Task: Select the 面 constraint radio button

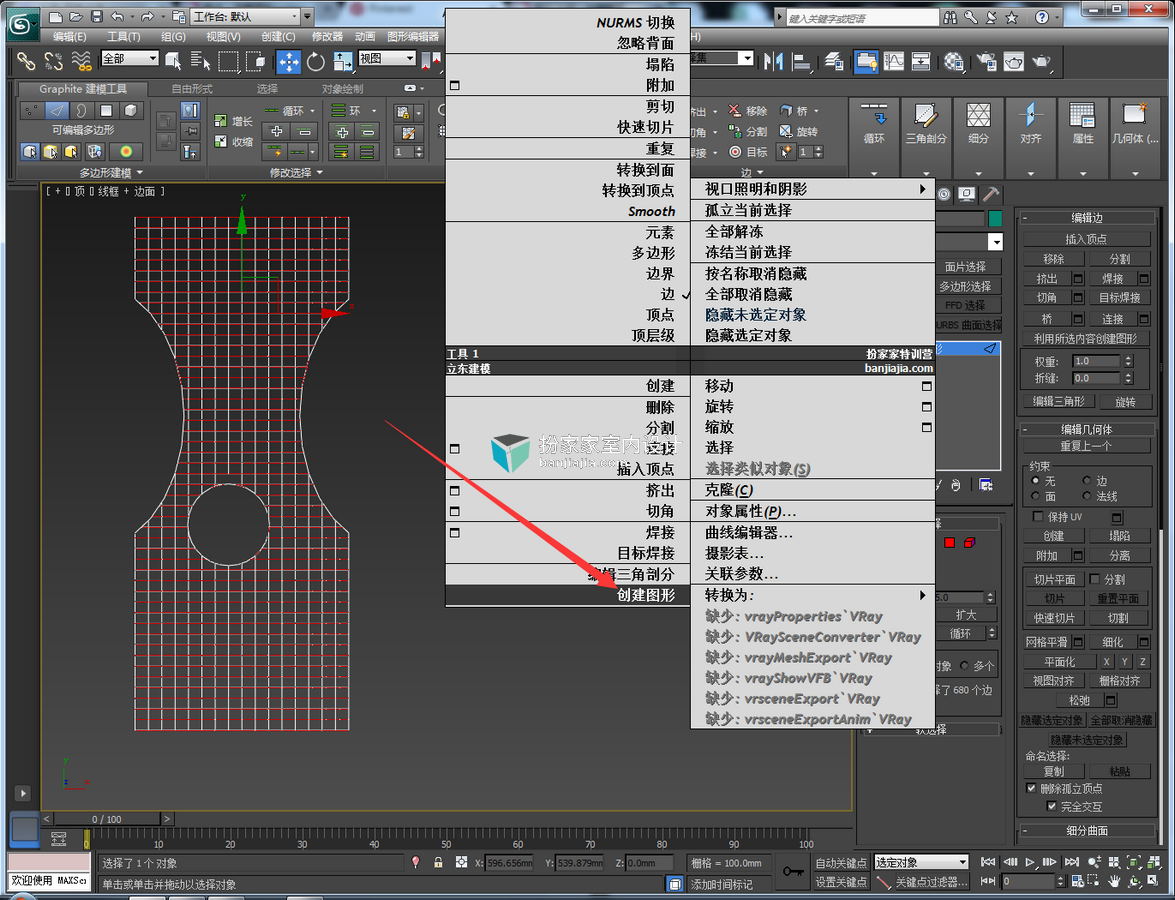Action: pyautogui.click(x=1036, y=496)
